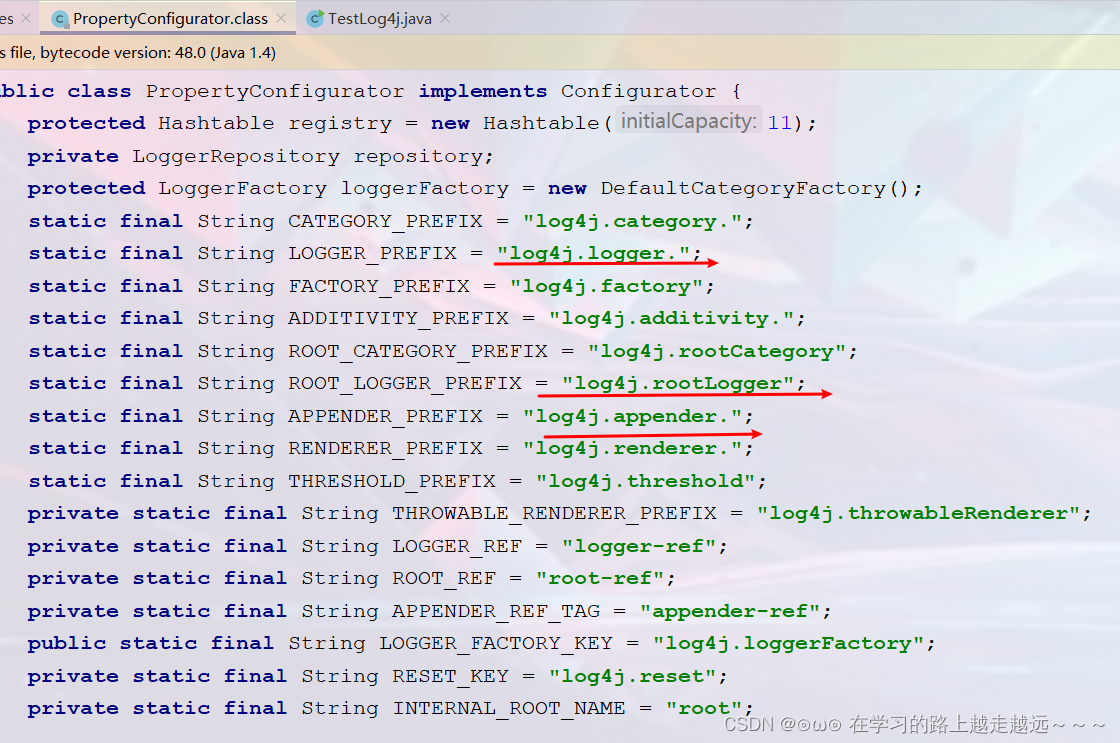
Task: Click the ROOT_LOGGER_PREFIX constant
Action: tap(404, 384)
